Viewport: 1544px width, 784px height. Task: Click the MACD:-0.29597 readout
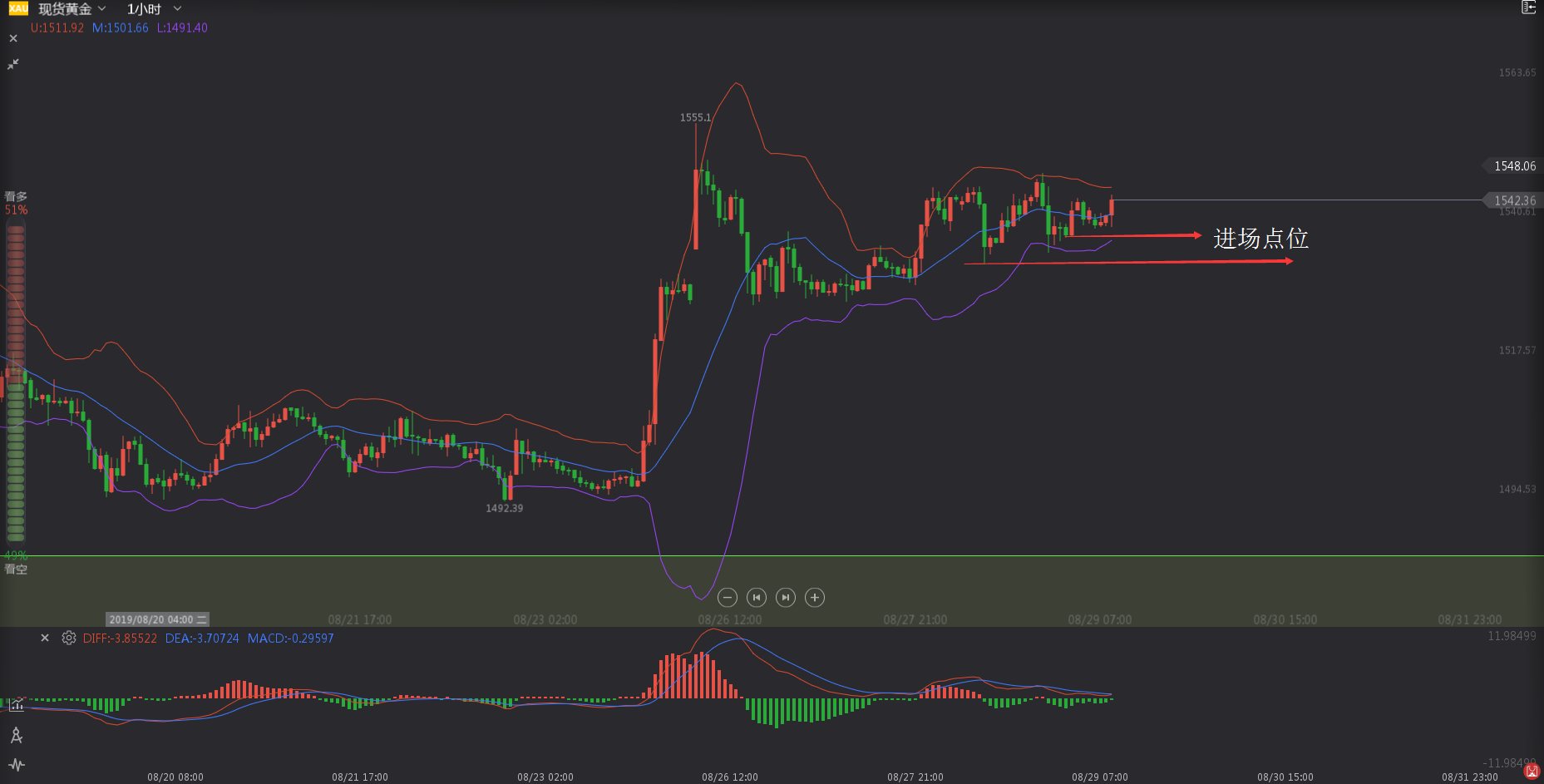coord(291,639)
